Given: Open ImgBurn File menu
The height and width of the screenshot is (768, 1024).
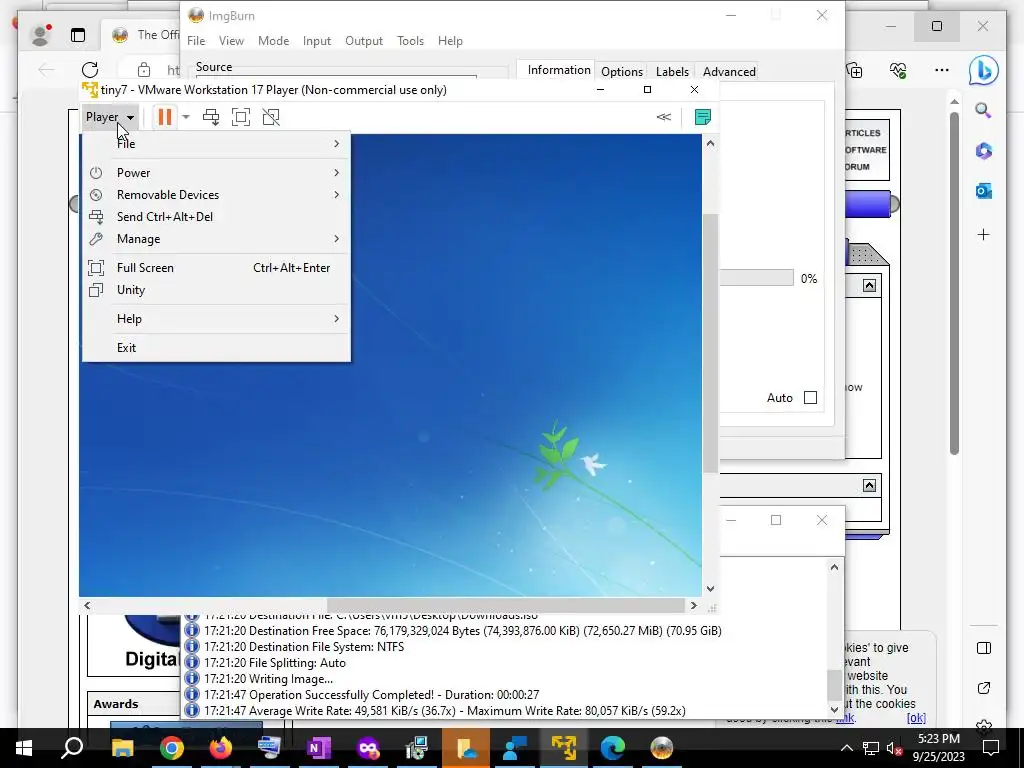Looking at the screenshot, I should click(196, 40).
